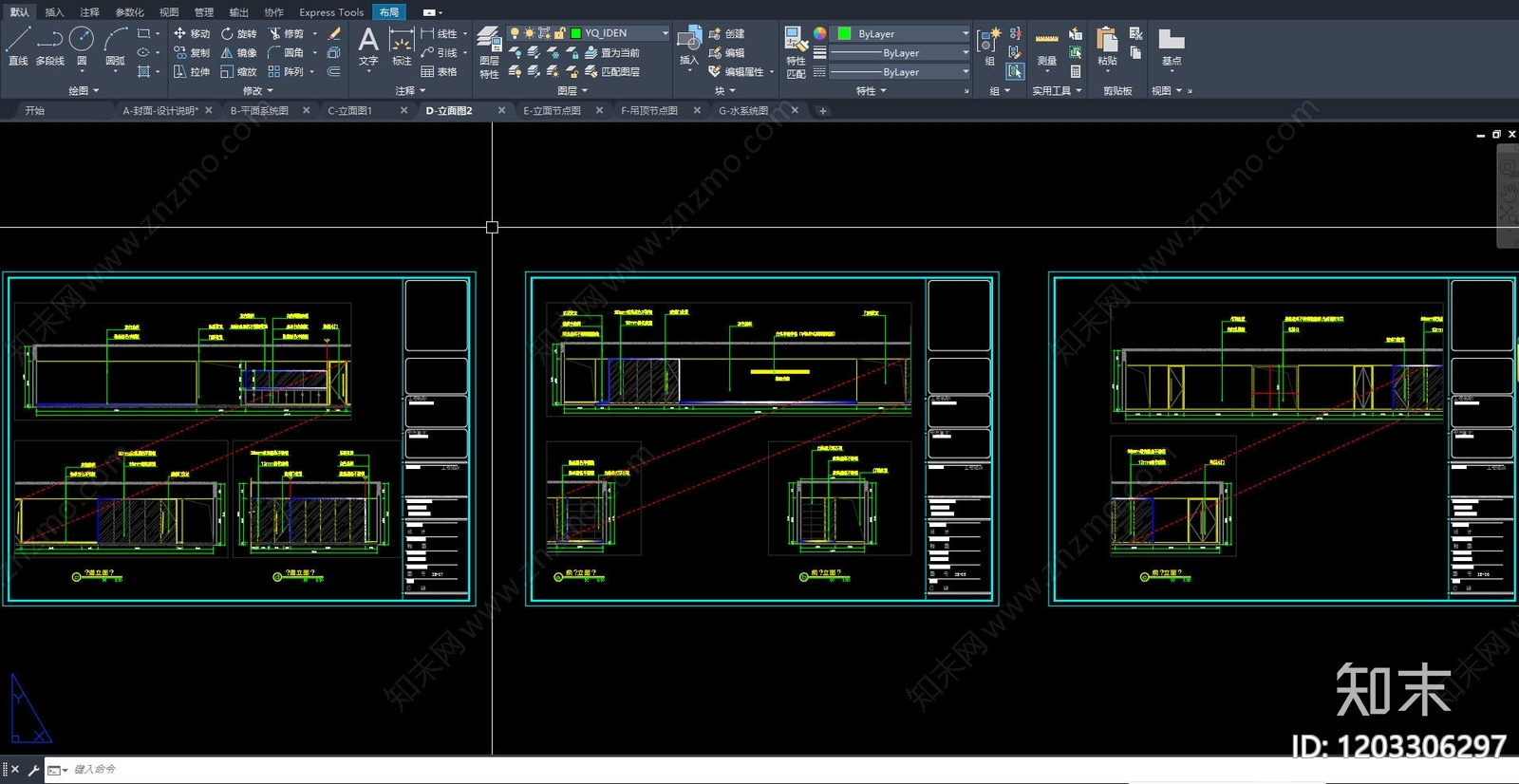Screen dimensions: 1519x784
Task: Click 置为当前 (Make Current) button
Action: pos(612,53)
